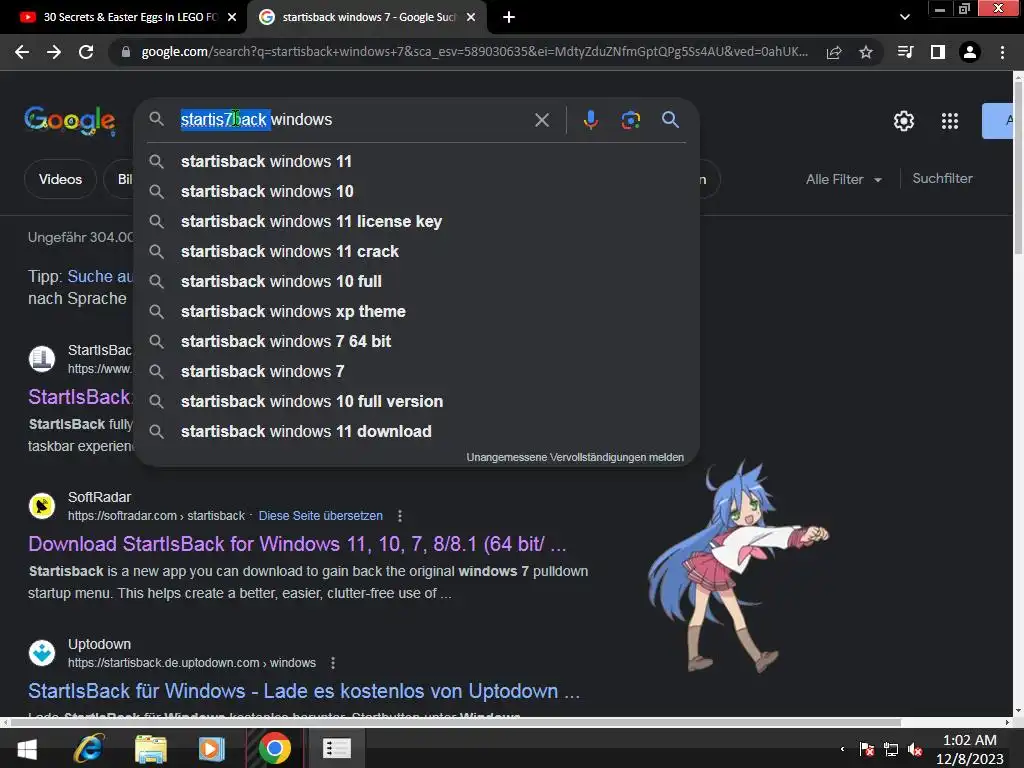Expand the tab search chevron

tap(904, 17)
